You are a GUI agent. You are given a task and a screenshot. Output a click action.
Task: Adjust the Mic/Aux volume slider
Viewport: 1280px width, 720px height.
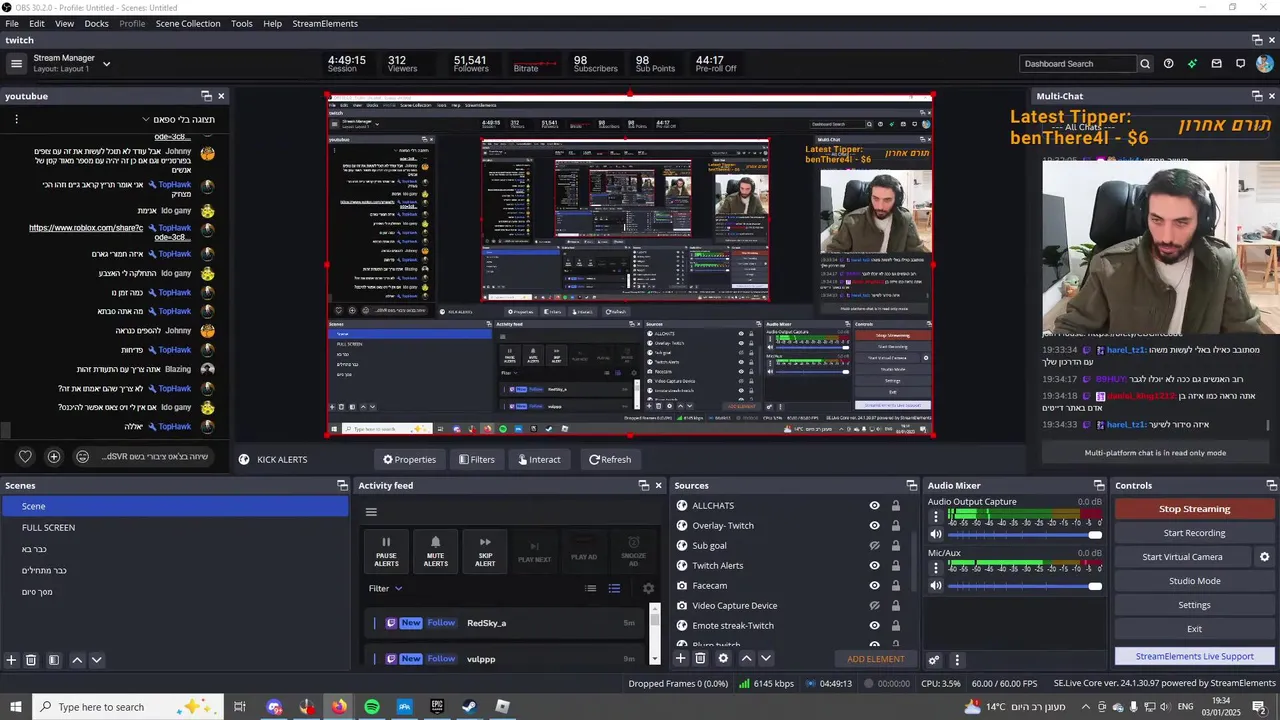tap(1024, 586)
